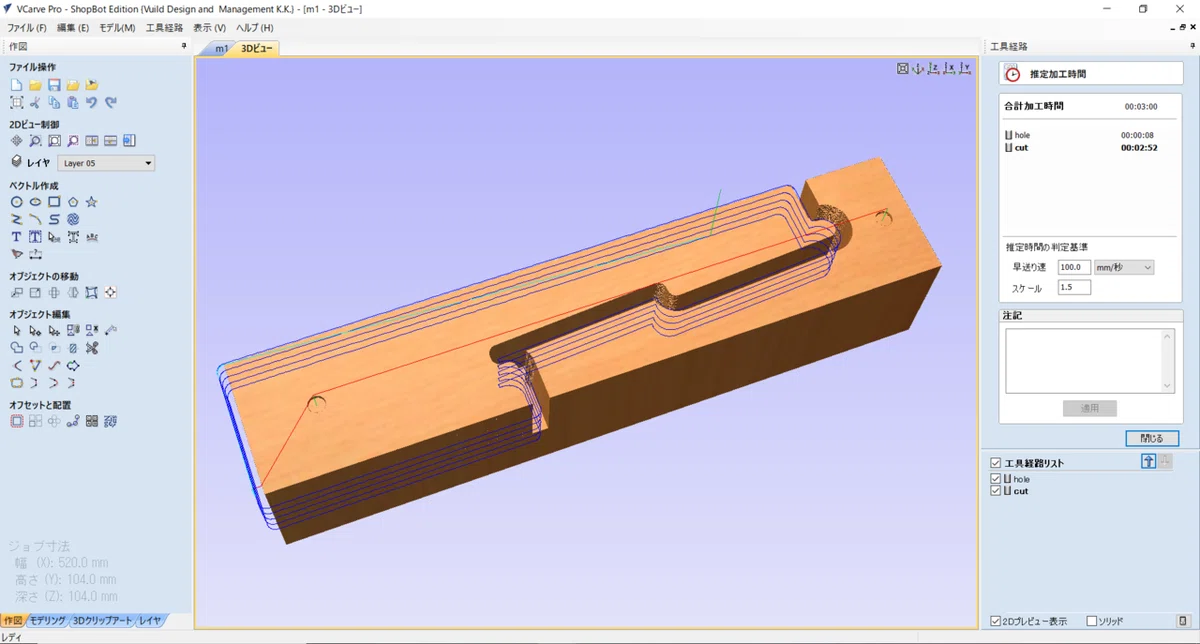Click the estimated machining time clock icon
1200x644 pixels.
tap(1012, 73)
